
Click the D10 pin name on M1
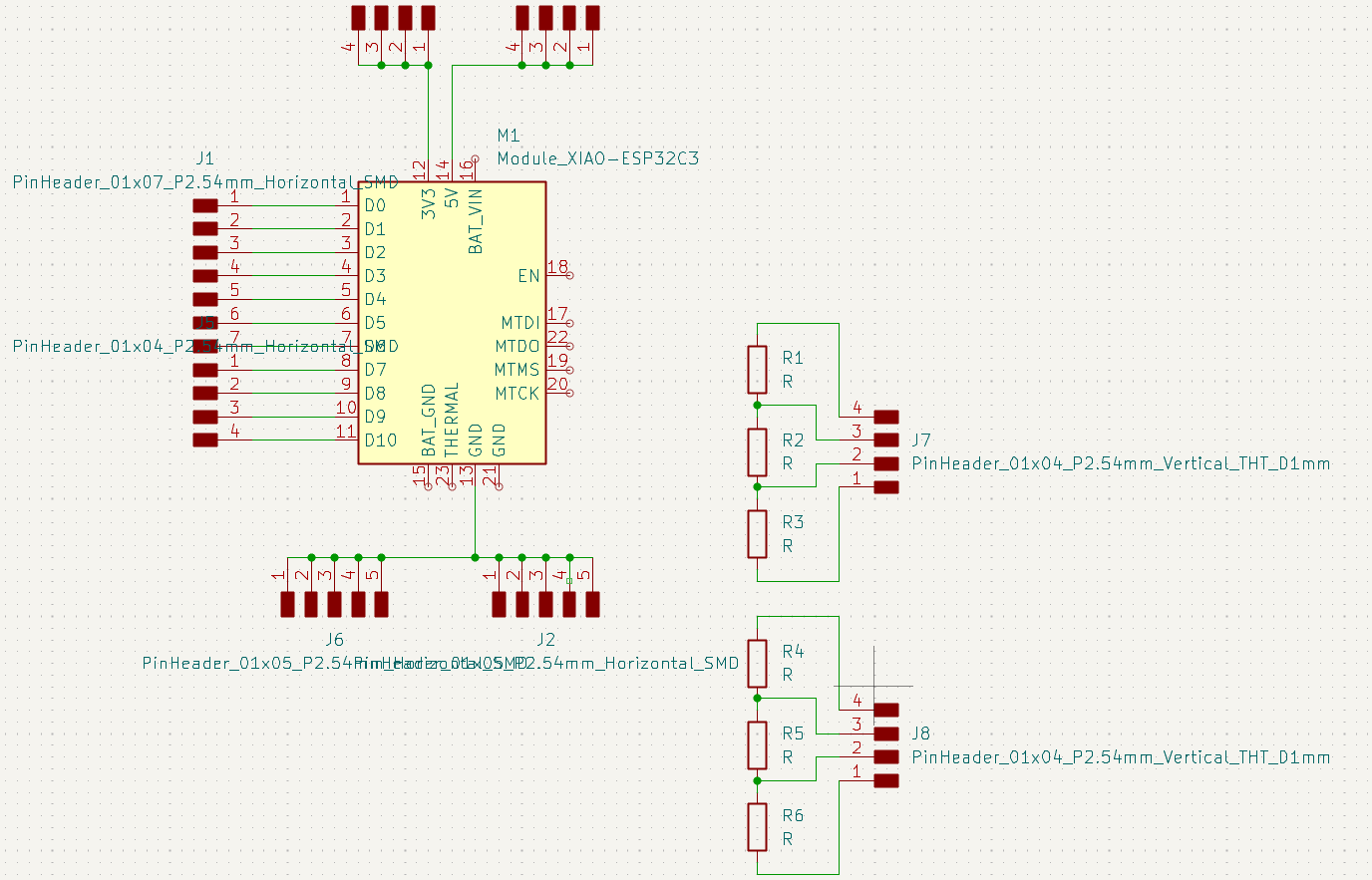click(x=381, y=440)
